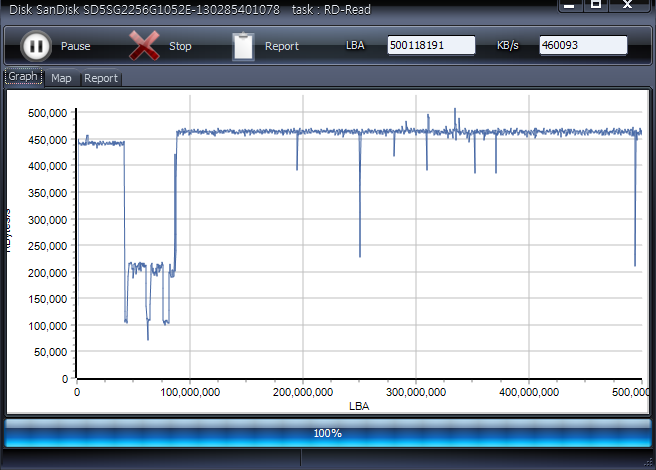Maximize the disk test window

pos(595,5)
